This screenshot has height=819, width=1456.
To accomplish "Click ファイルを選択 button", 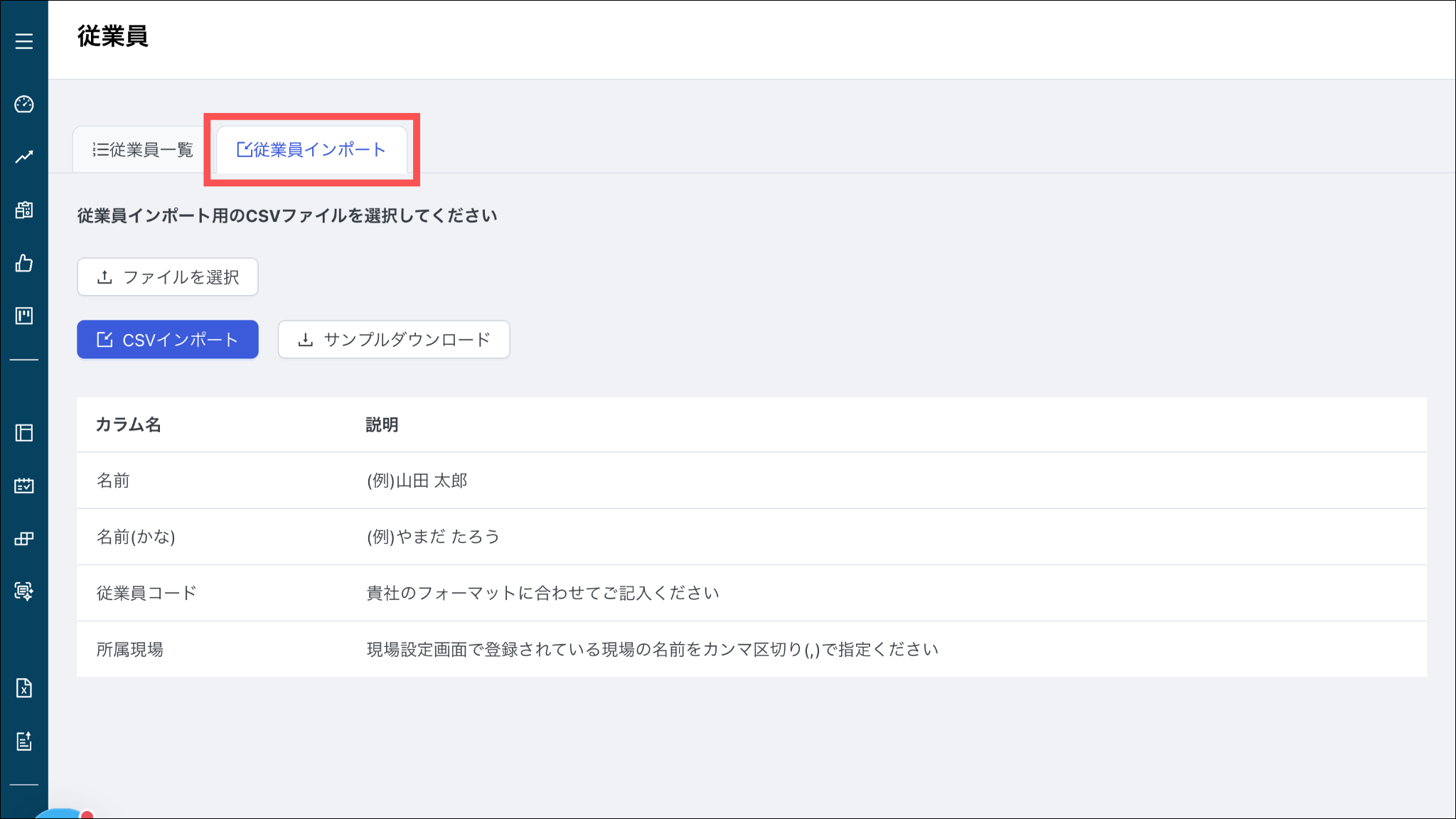I will pos(168,277).
